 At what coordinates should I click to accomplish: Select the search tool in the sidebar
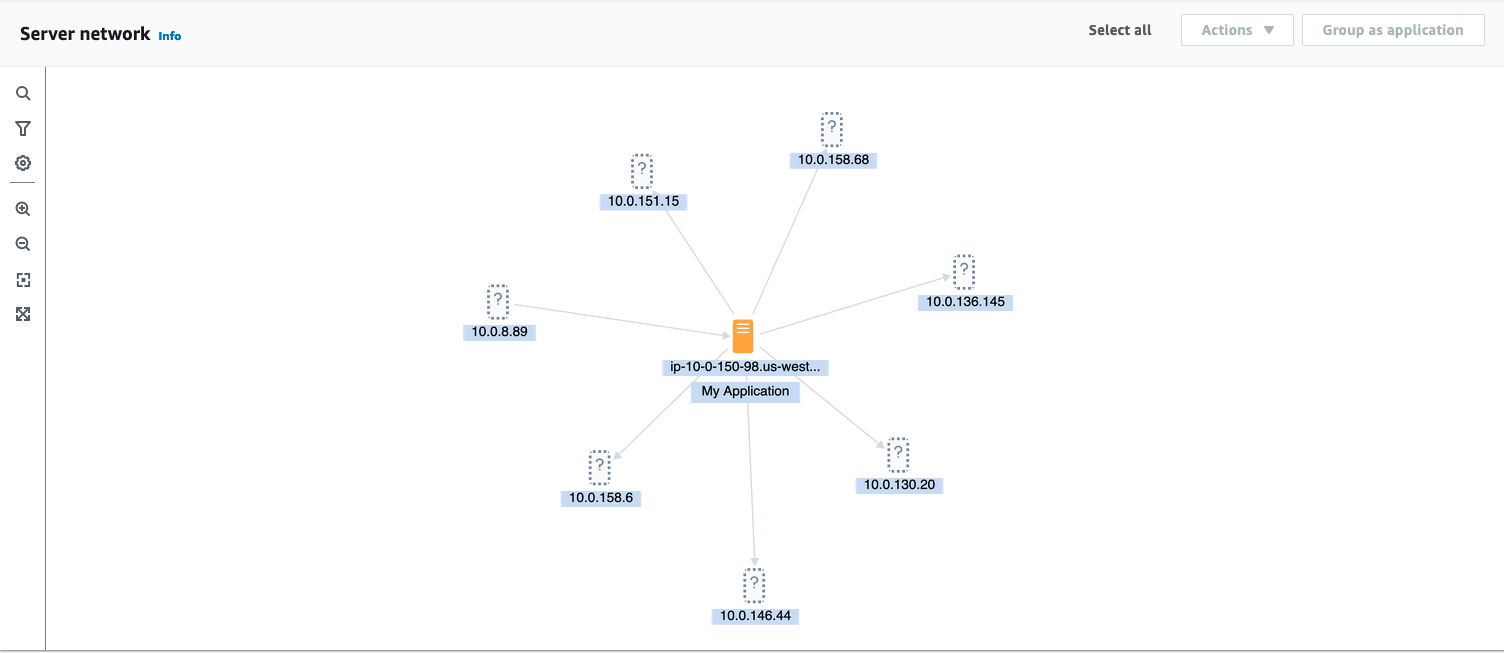click(23, 92)
